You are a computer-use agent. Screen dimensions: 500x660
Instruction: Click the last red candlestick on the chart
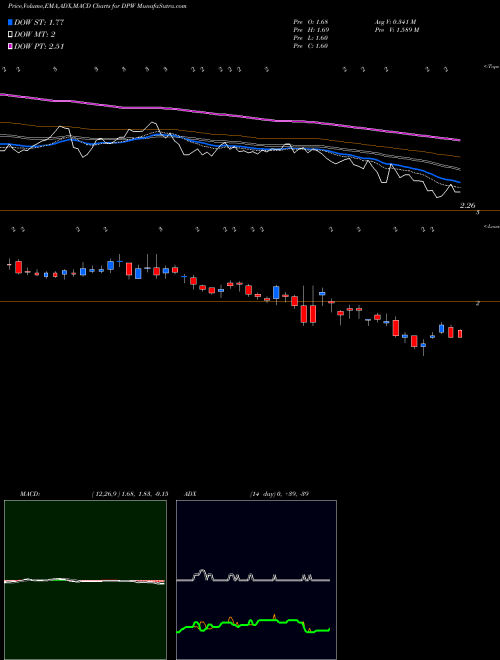point(460,334)
